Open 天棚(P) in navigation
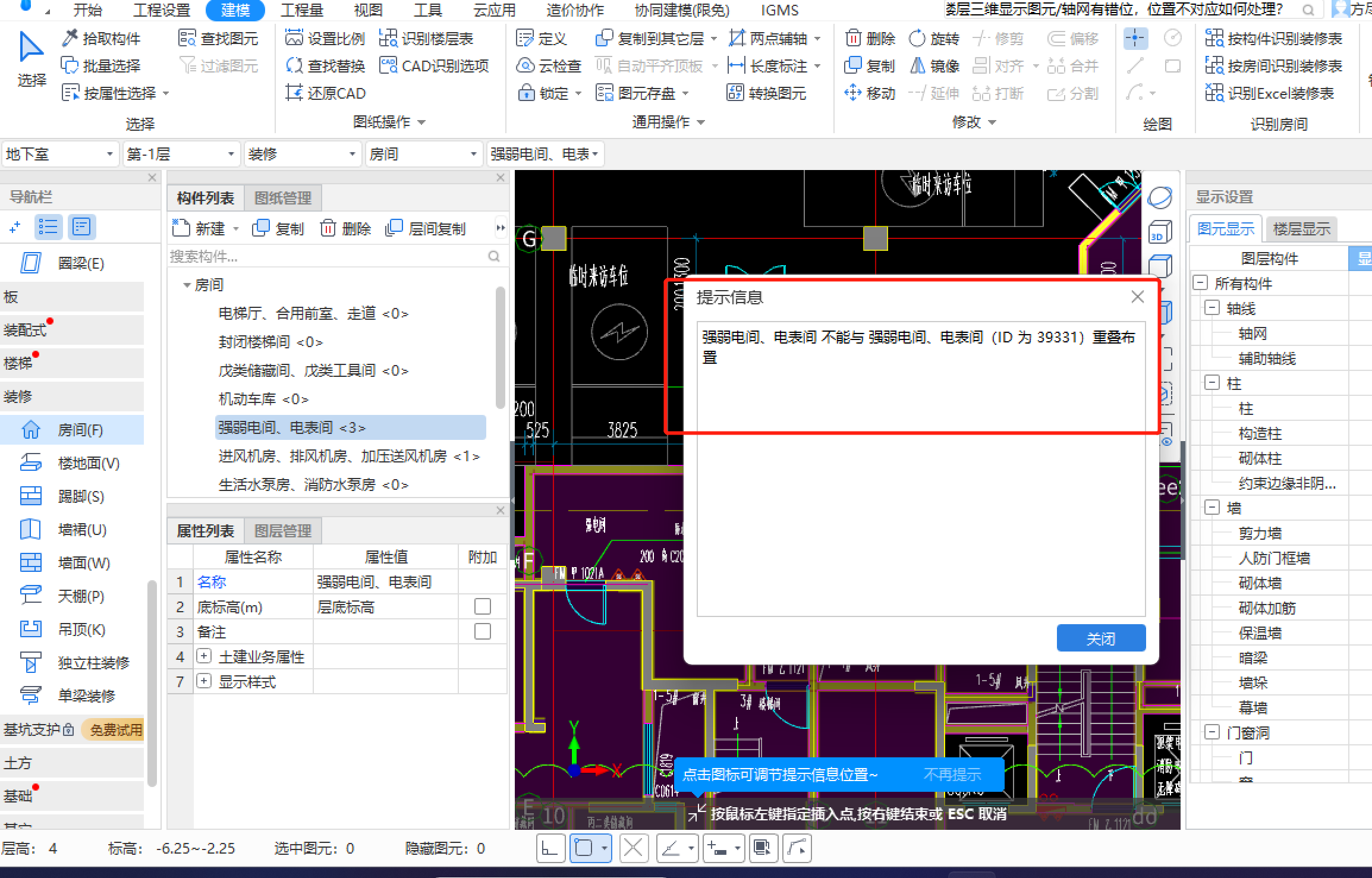This screenshot has width=1372, height=878. (73, 596)
